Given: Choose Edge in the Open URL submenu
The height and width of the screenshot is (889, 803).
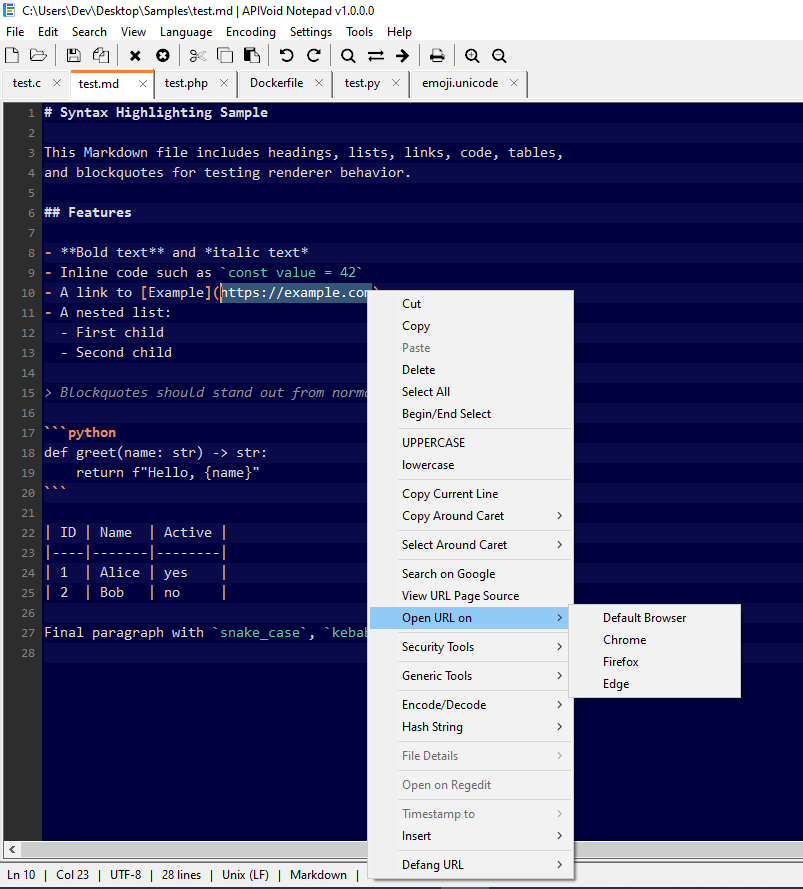Looking at the screenshot, I should tap(654, 684).
